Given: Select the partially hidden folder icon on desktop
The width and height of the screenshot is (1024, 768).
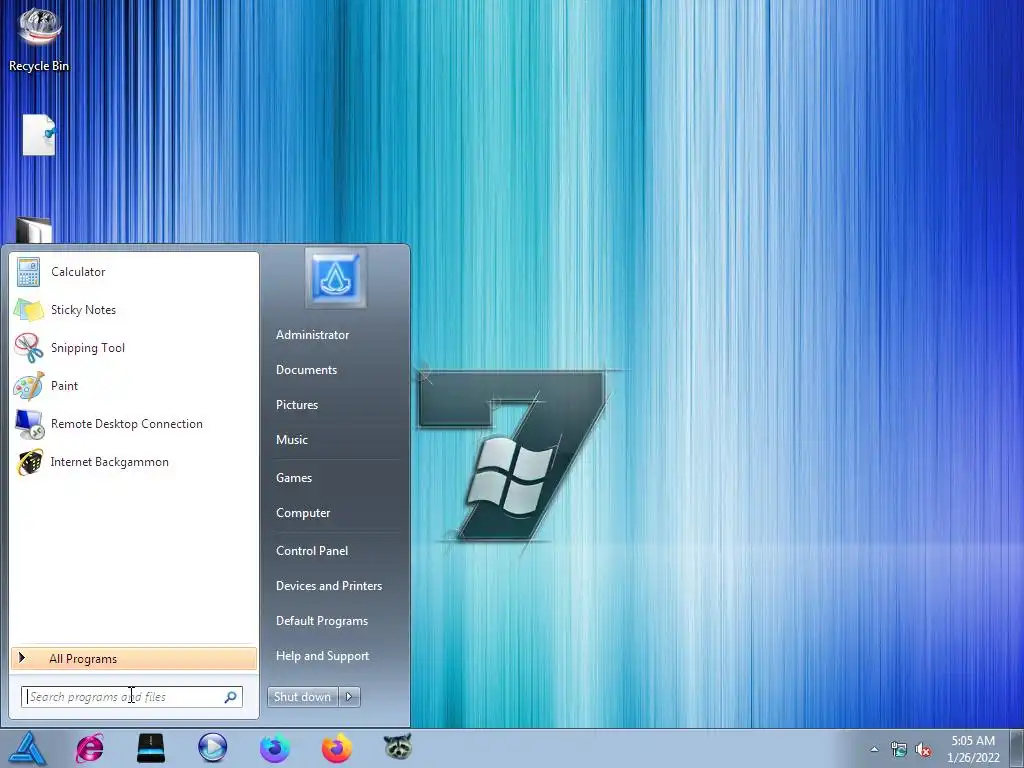Looking at the screenshot, I should [x=33, y=230].
